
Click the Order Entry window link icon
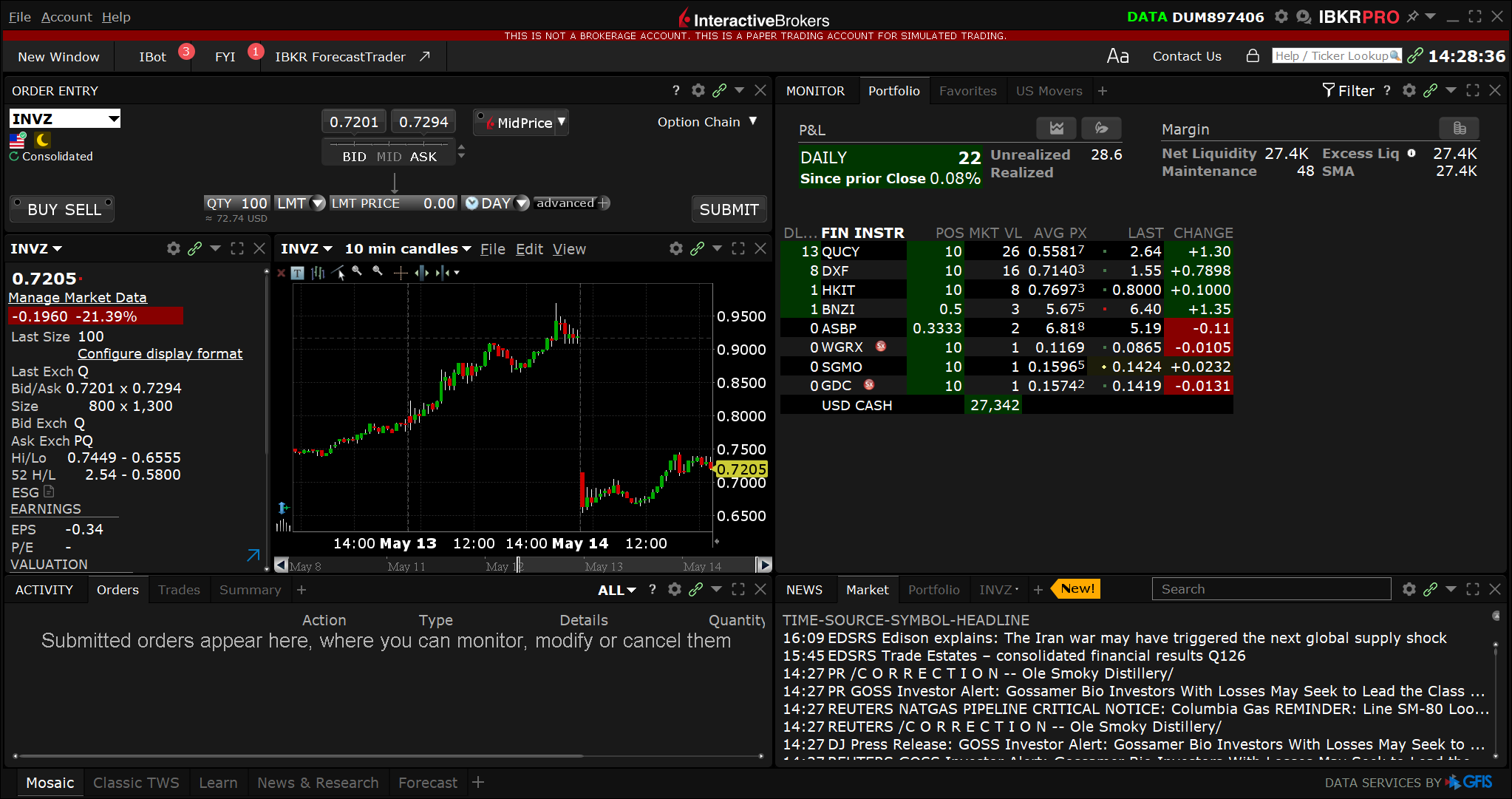tap(719, 90)
